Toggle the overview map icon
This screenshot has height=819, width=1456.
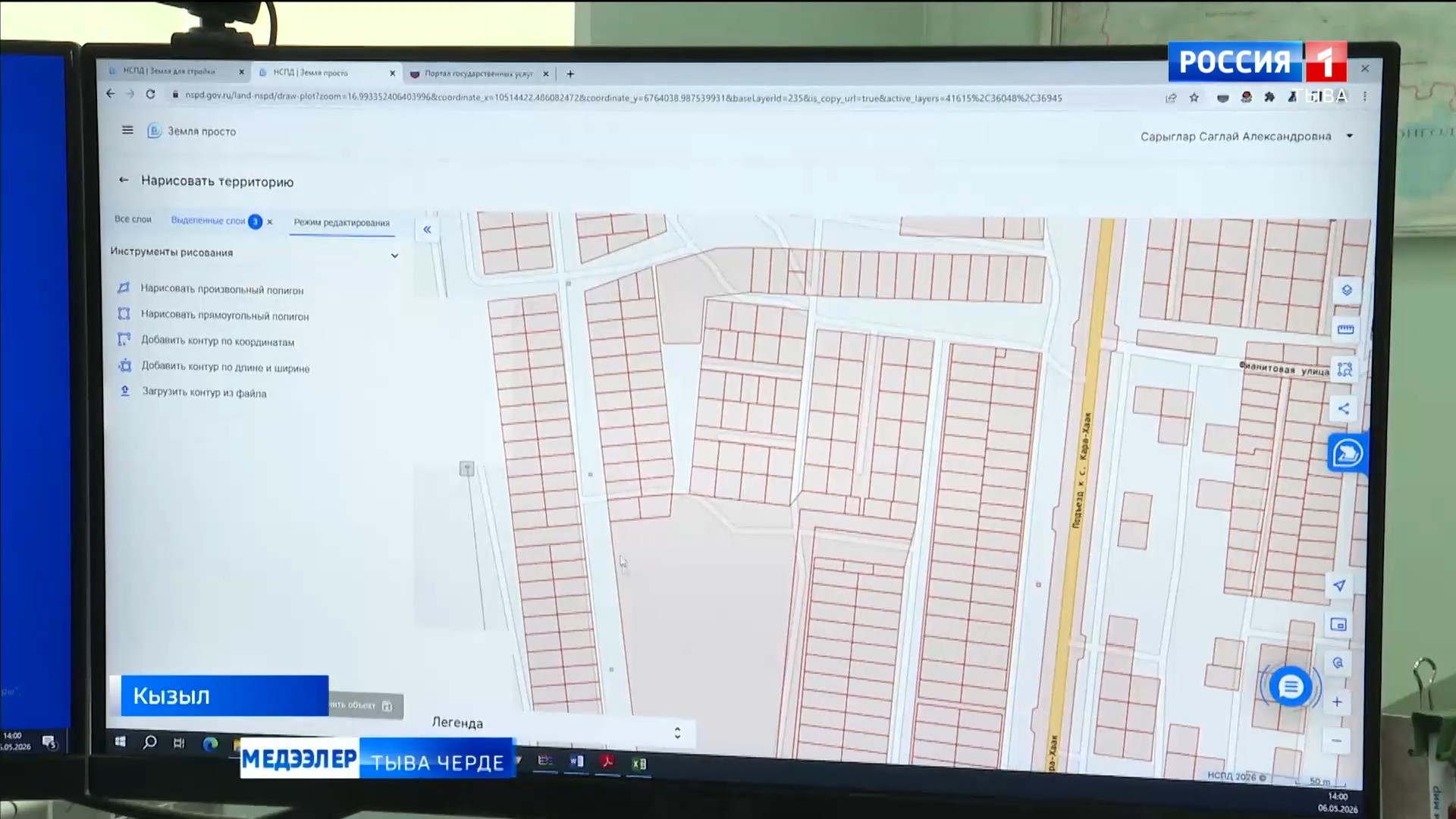[x=1338, y=625]
